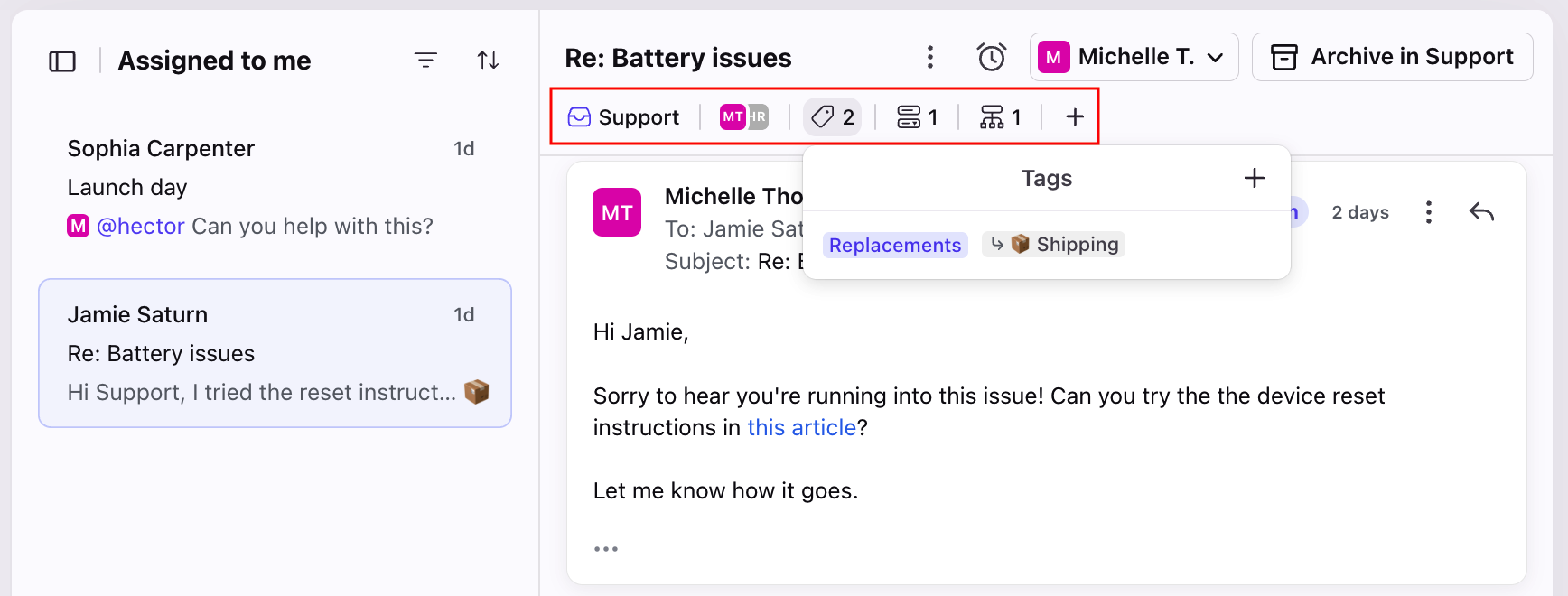Image resolution: width=1568 pixels, height=596 pixels.
Task: Open the three-dot menu beside Battery issues title
Action: coord(930,57)
